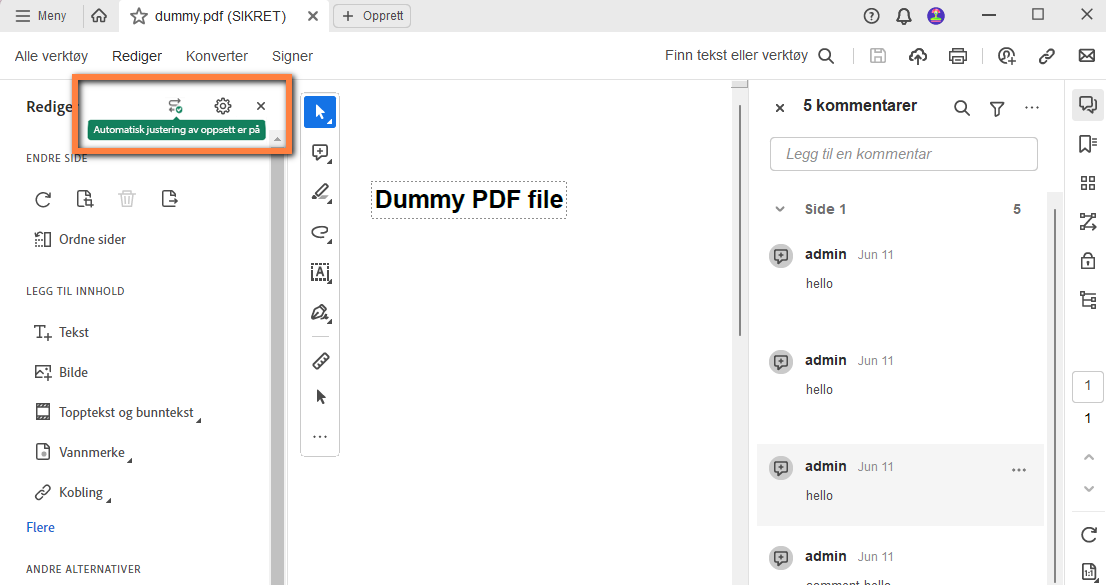
Task: Select the measure ruler tool
Action: coord(320,361)
